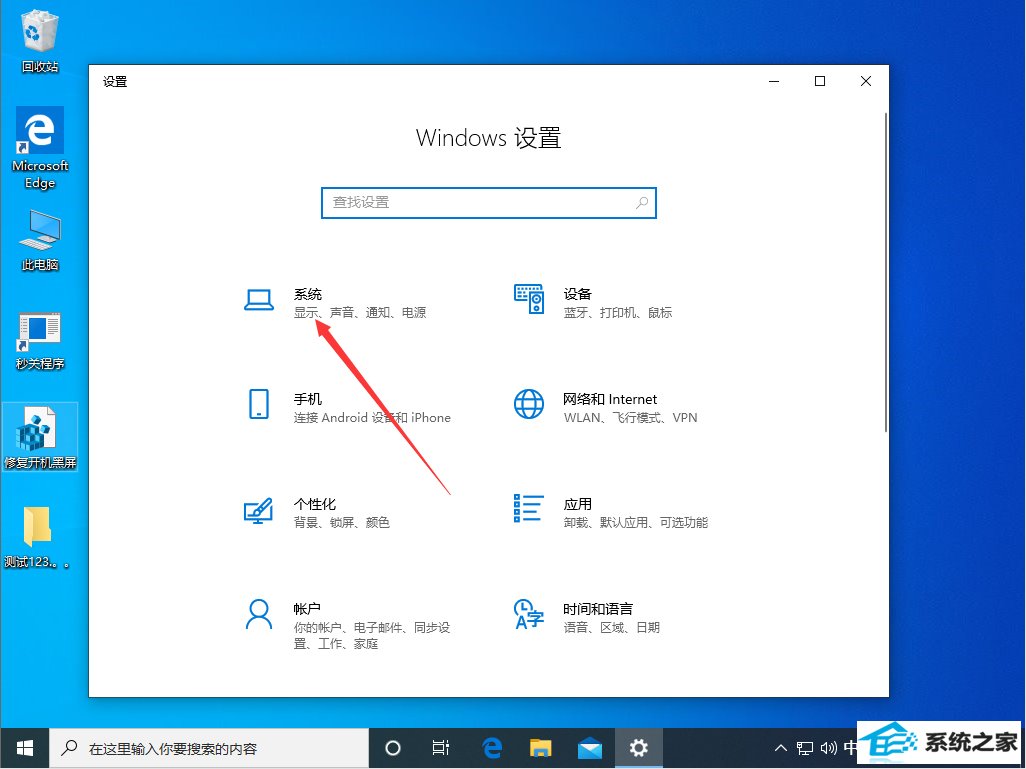Open File Explorer from taskbar
This screenshot has width=1026, height=769.
coord(540,748)
